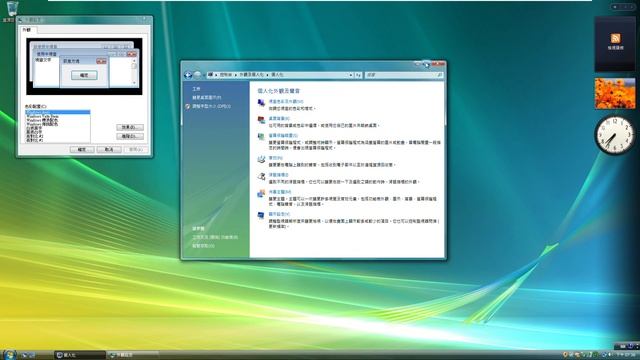Click OK (確定) in Appearance Settings dialog
The image size is (640, 360).
tap(82, 149)
